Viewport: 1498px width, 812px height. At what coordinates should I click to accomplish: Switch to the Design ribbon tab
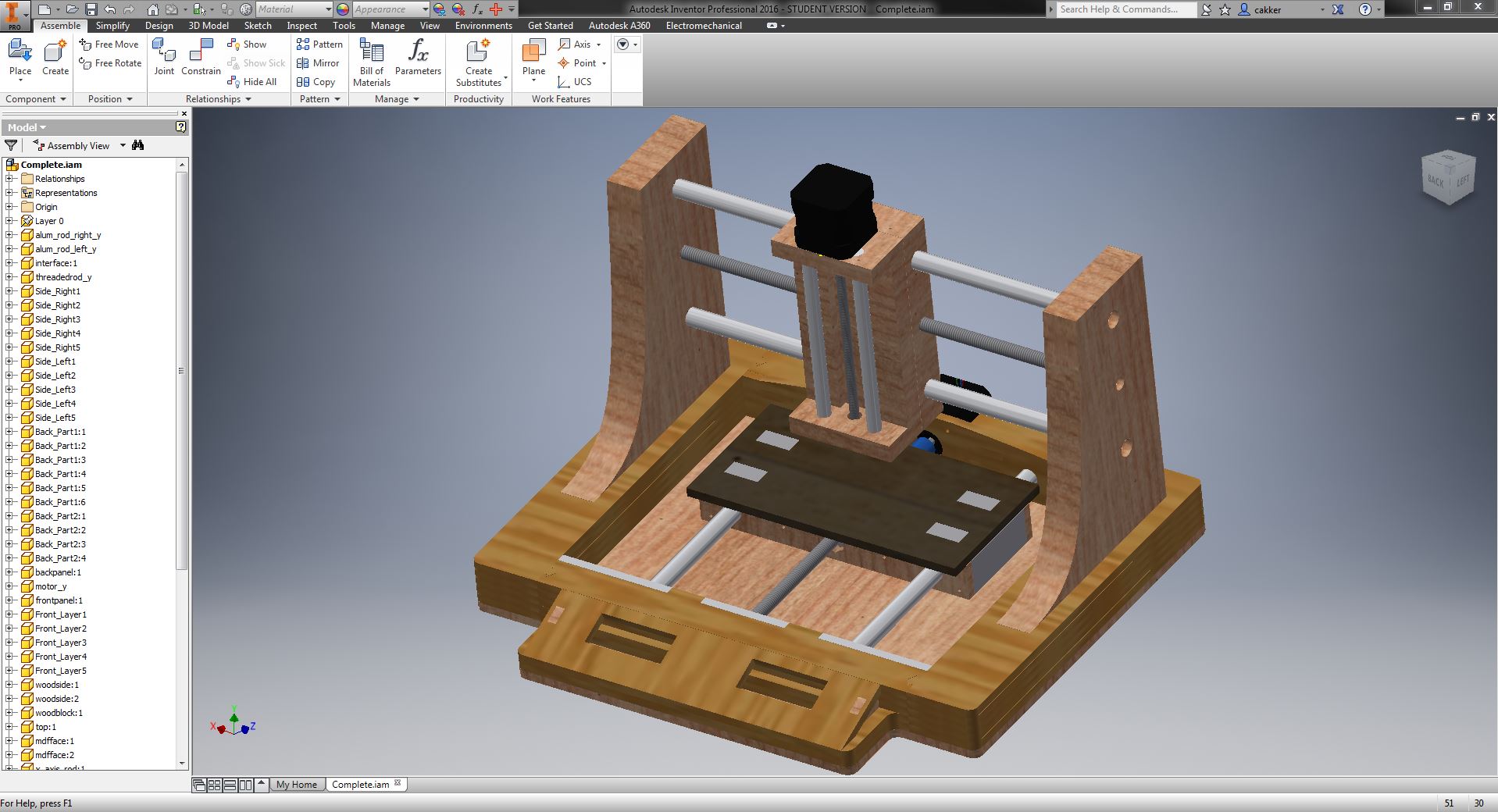point(159,26)
